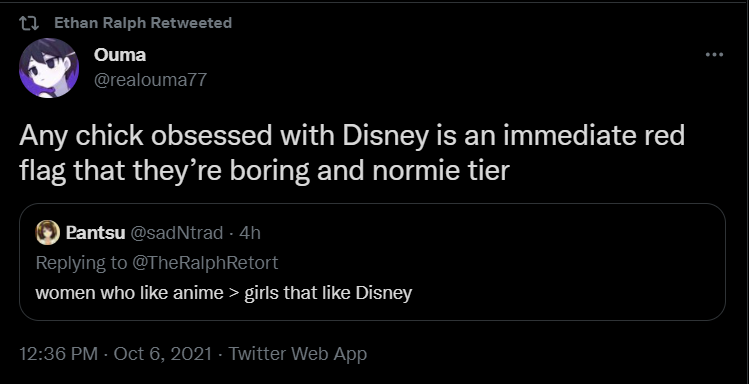Open the @realouma77 handle
Screen dimensions: 749x384
(x=150, y=79)
